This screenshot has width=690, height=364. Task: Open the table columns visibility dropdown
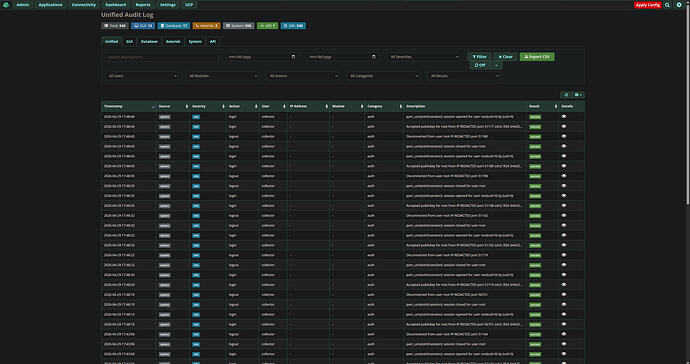pos(579,95)
